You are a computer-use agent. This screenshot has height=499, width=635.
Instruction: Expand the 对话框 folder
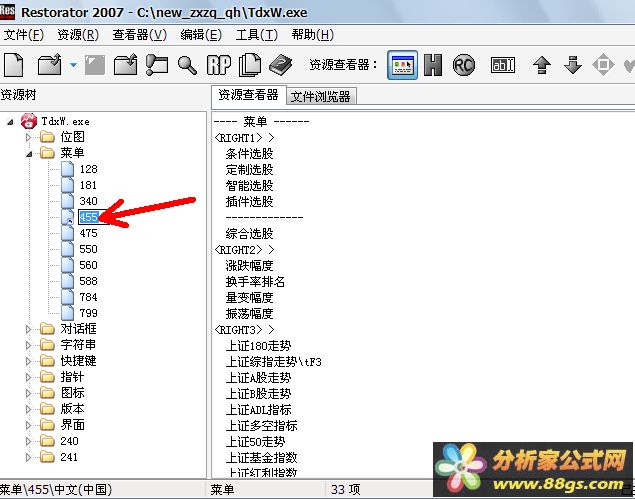28,329
